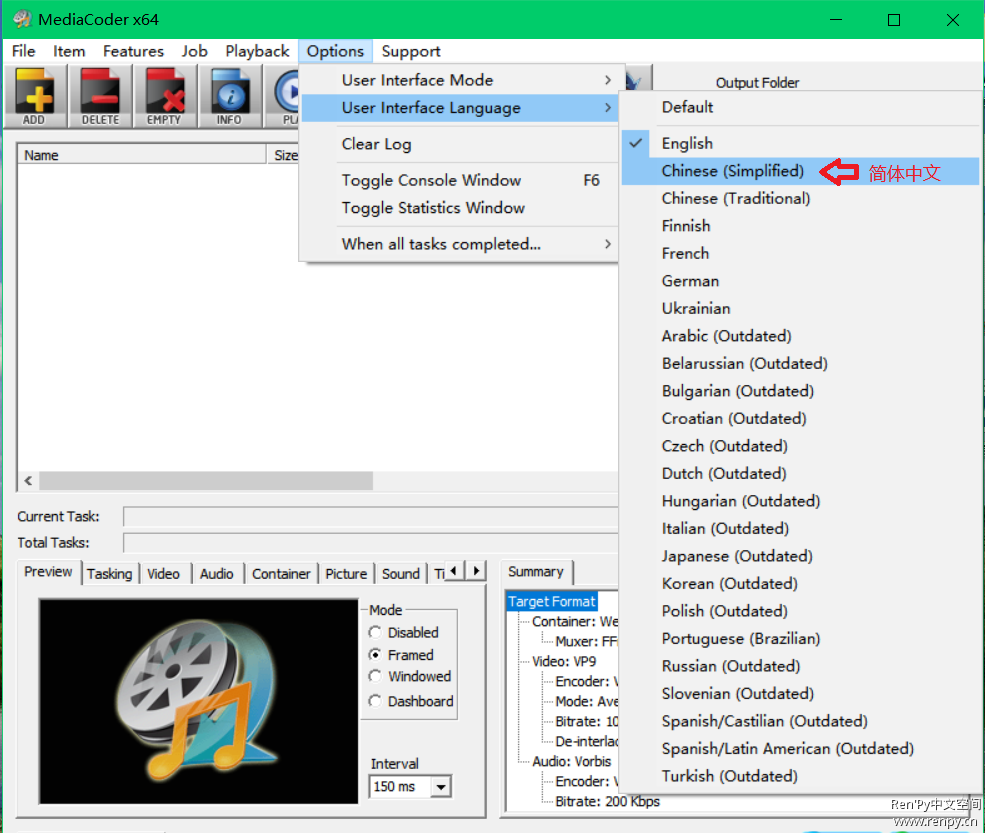This screenshot has width=985, height=833.
Task: Select Turkish (Outdated) language
Action: click(x=800, y=776)
